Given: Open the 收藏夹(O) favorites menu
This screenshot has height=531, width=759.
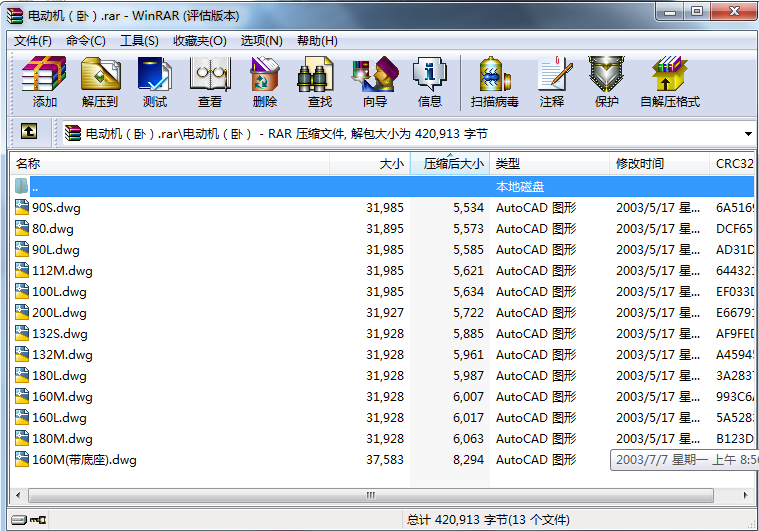Looking at the screenshot, I should tap(199, 41).
